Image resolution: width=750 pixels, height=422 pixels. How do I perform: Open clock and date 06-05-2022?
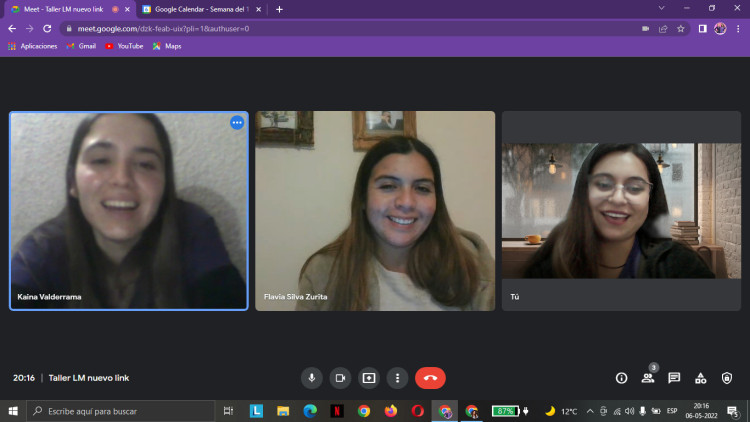(x=701, y=411)
